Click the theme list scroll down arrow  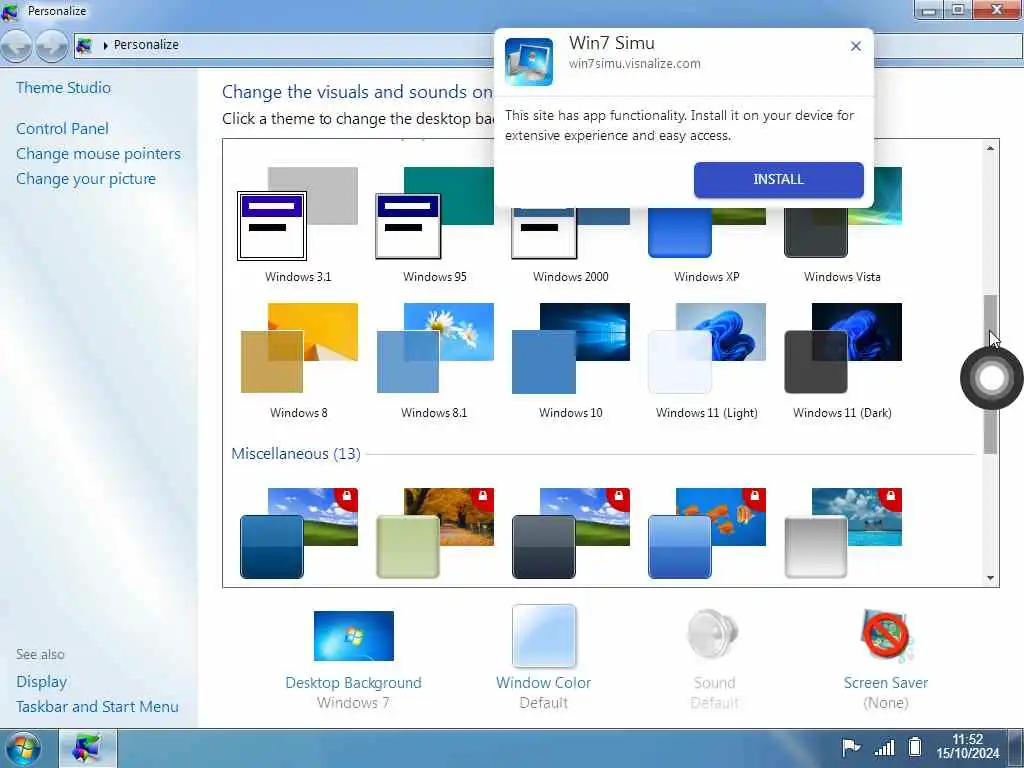pos(990,578)
